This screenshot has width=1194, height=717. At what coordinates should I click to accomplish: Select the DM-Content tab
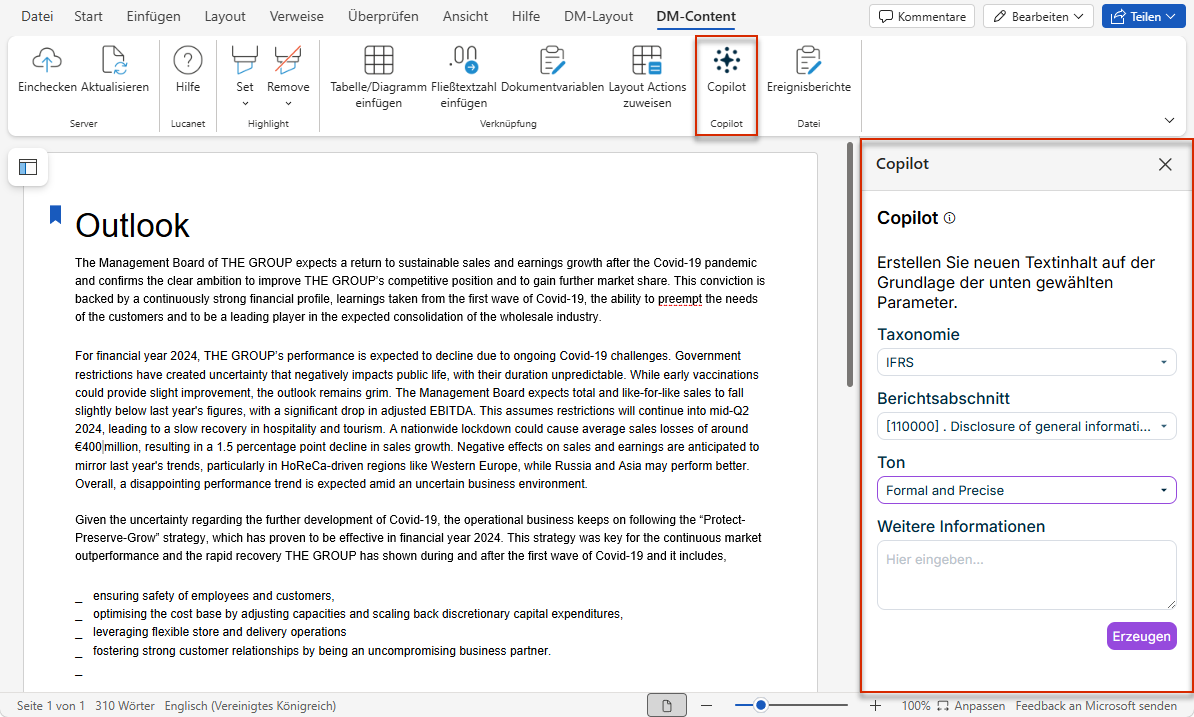[696, 16]
